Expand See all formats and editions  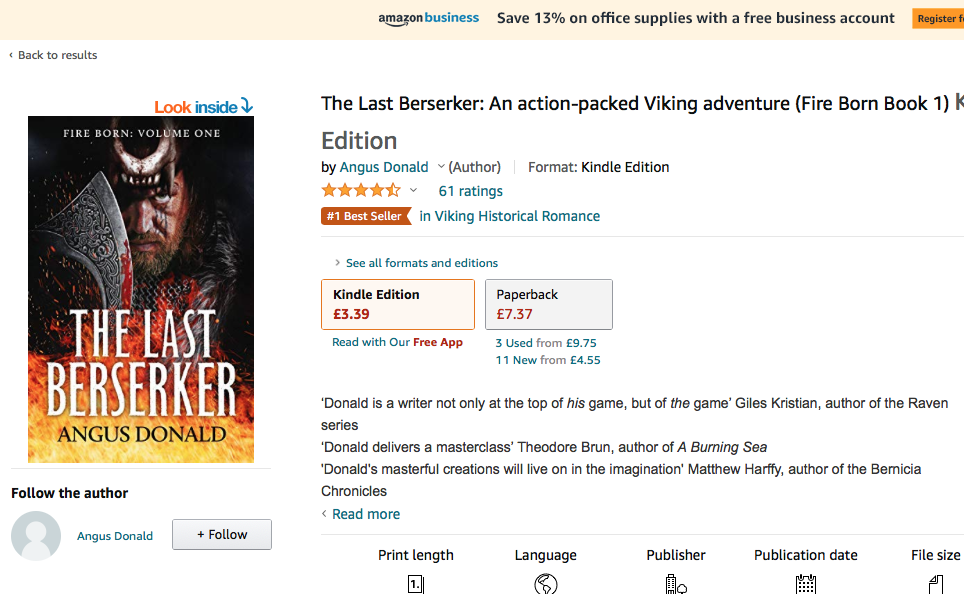[421, 263]
